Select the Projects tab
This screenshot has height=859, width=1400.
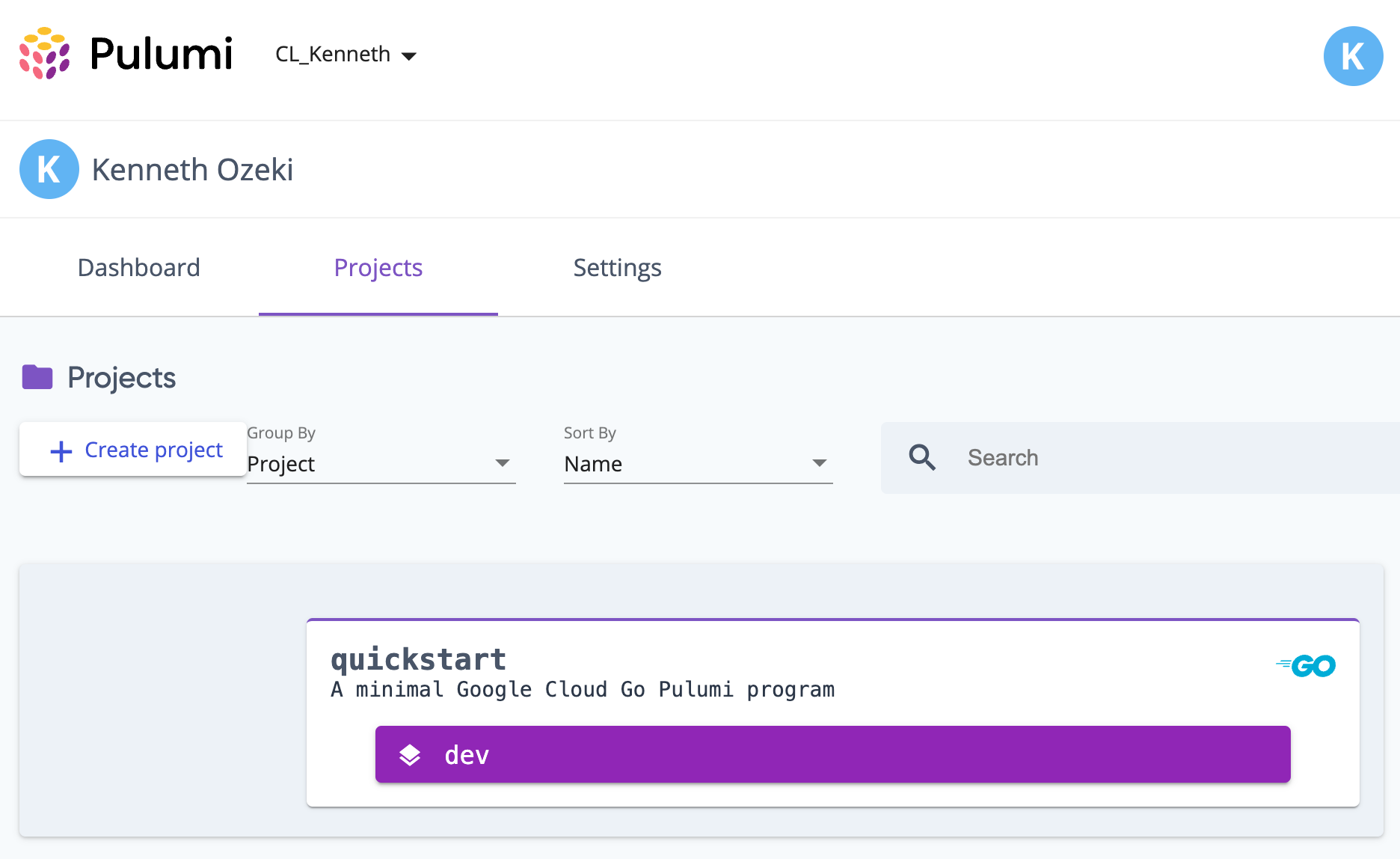[x=378, y=268]
